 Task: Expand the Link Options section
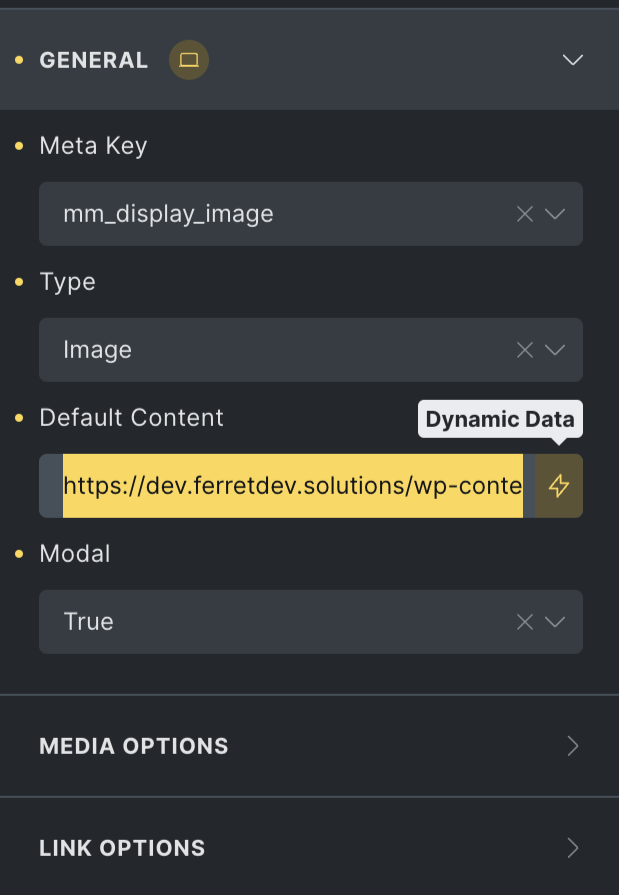pos(122,848)
